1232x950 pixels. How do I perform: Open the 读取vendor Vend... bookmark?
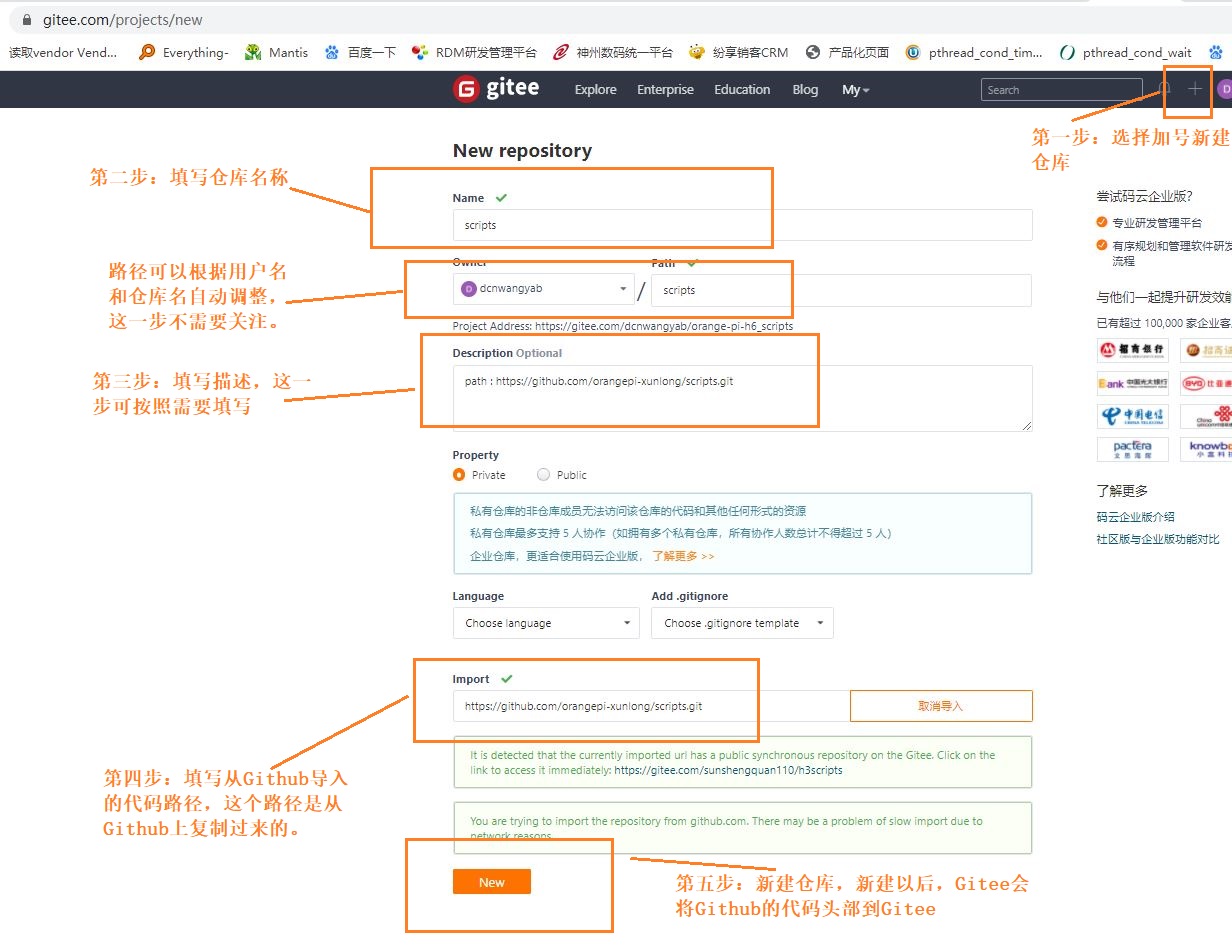tap(62, 52)
